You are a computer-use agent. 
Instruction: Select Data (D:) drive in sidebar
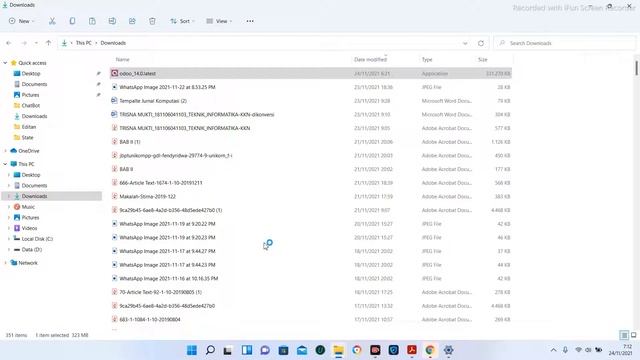click(x=32, y=249)
